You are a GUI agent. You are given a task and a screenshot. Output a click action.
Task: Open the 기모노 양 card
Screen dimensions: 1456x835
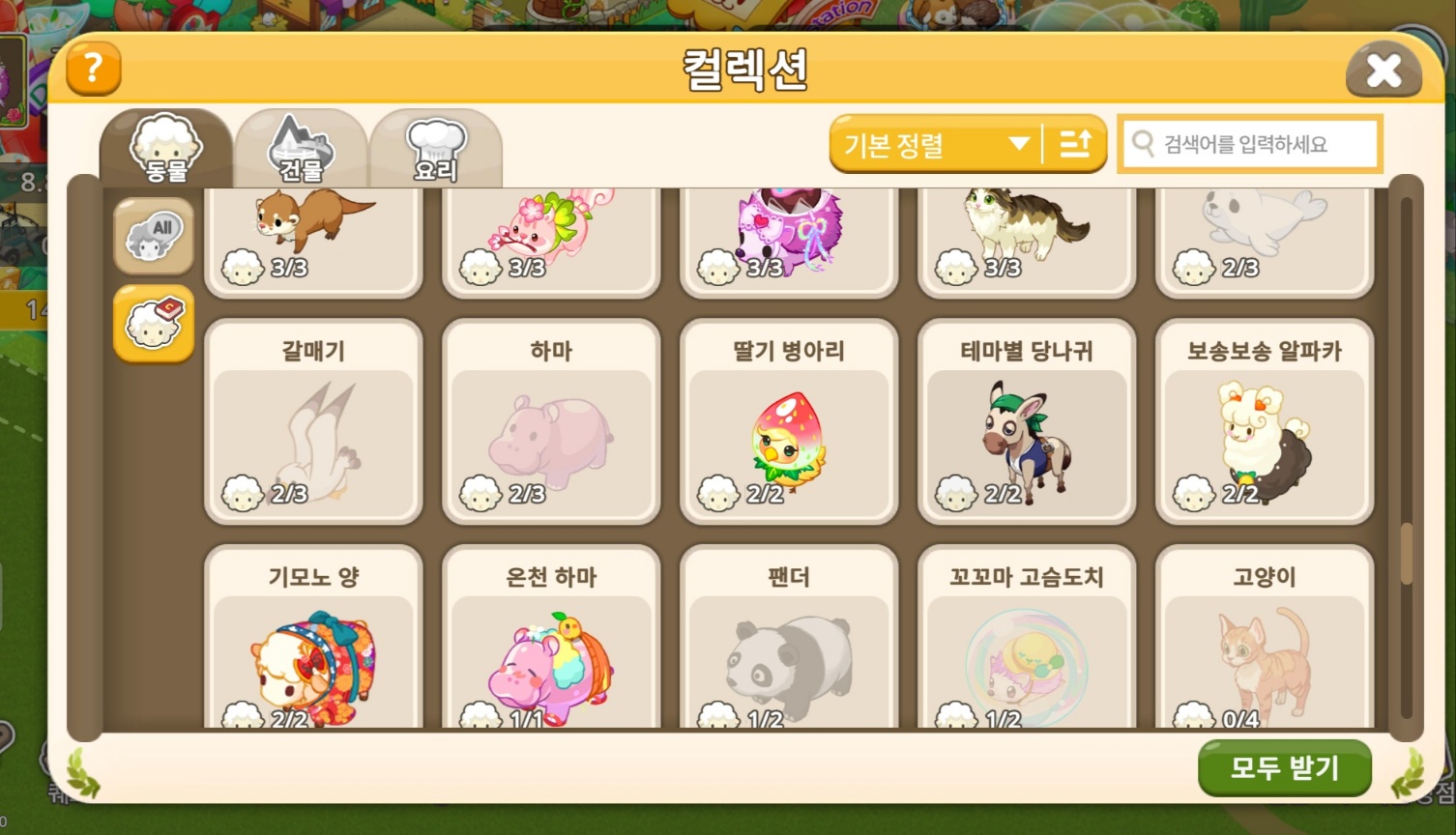click(x=313, y=637)
